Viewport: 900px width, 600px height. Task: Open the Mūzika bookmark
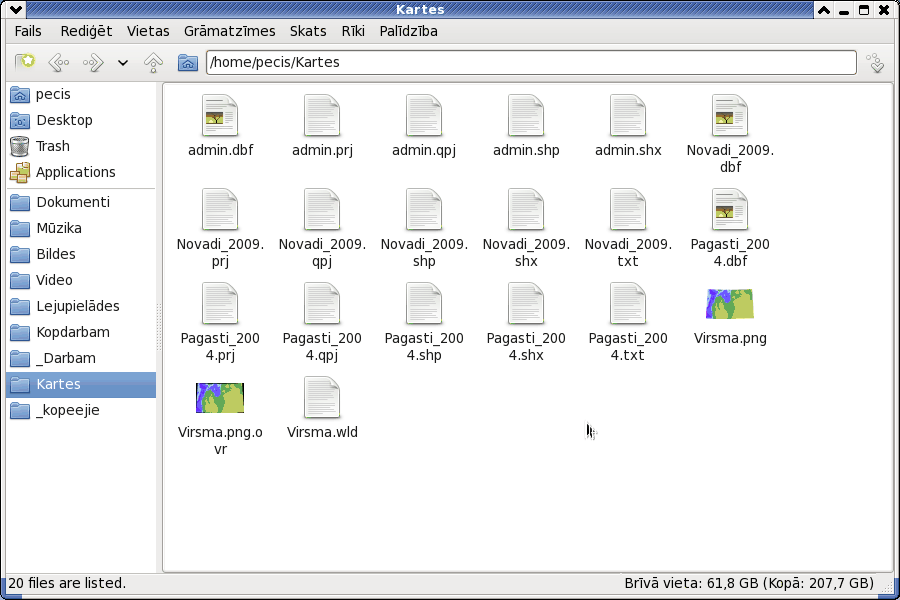coord(81,228)
